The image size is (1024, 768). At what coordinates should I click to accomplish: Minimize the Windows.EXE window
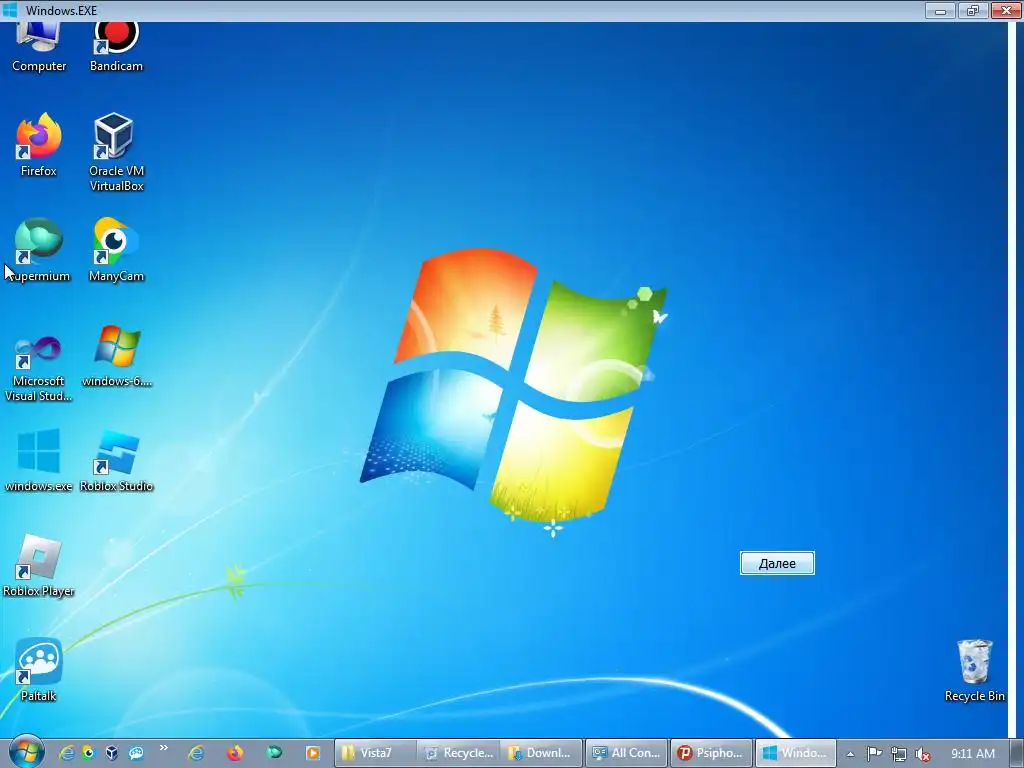coord(940,10)
